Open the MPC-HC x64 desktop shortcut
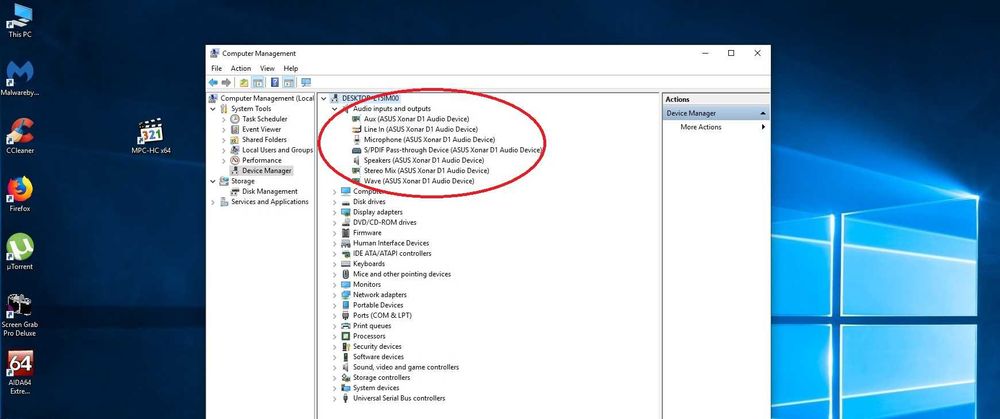The width and height of the screenshot is (1000, 419). pyautogui.click(x=151, y=136)
